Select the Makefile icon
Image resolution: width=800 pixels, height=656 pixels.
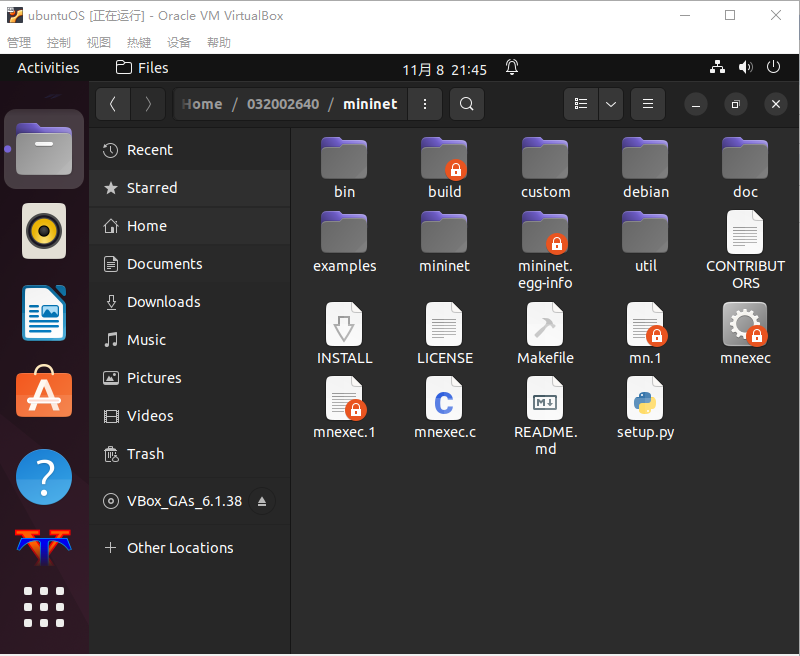[x=545, y=324]
